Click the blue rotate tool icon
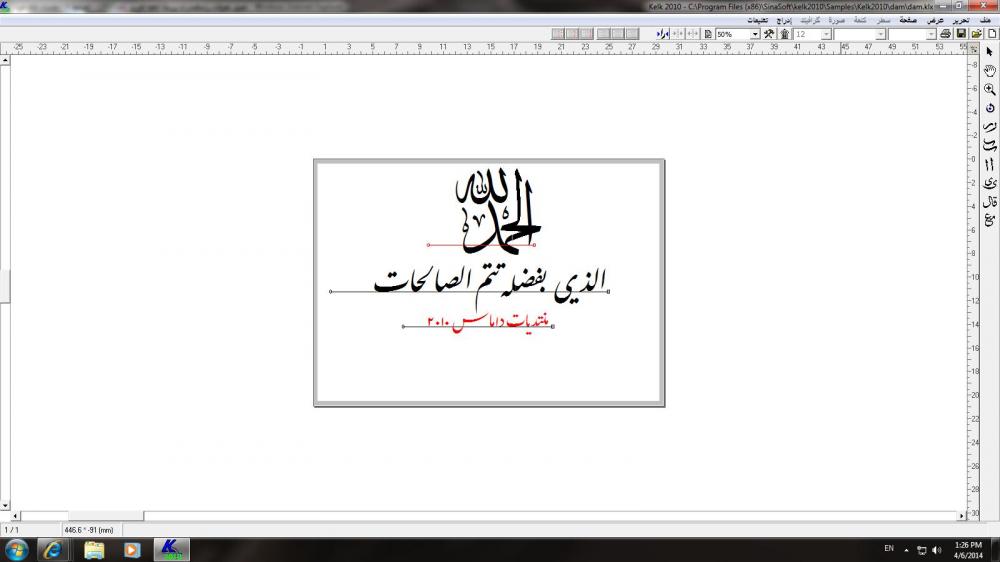This screenshot has width=1000, height=562. (989, 108)
